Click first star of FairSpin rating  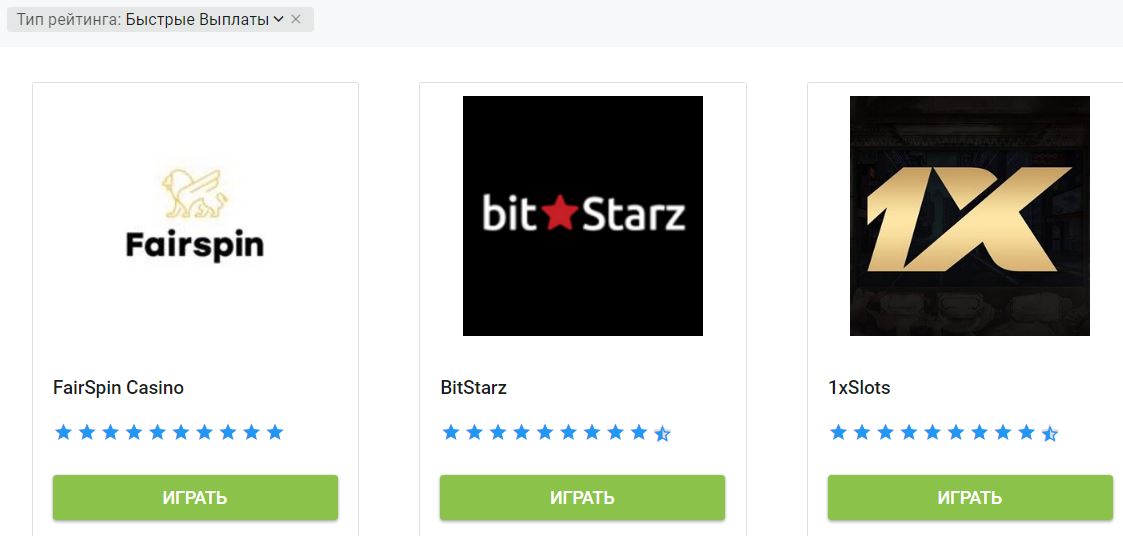(x=63, y=432)
